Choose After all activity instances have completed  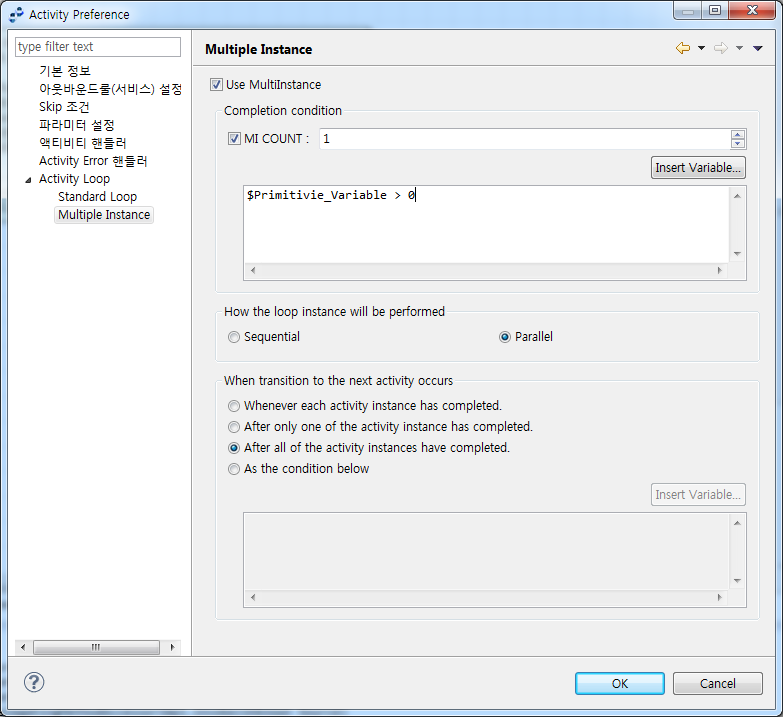(234, 448)
